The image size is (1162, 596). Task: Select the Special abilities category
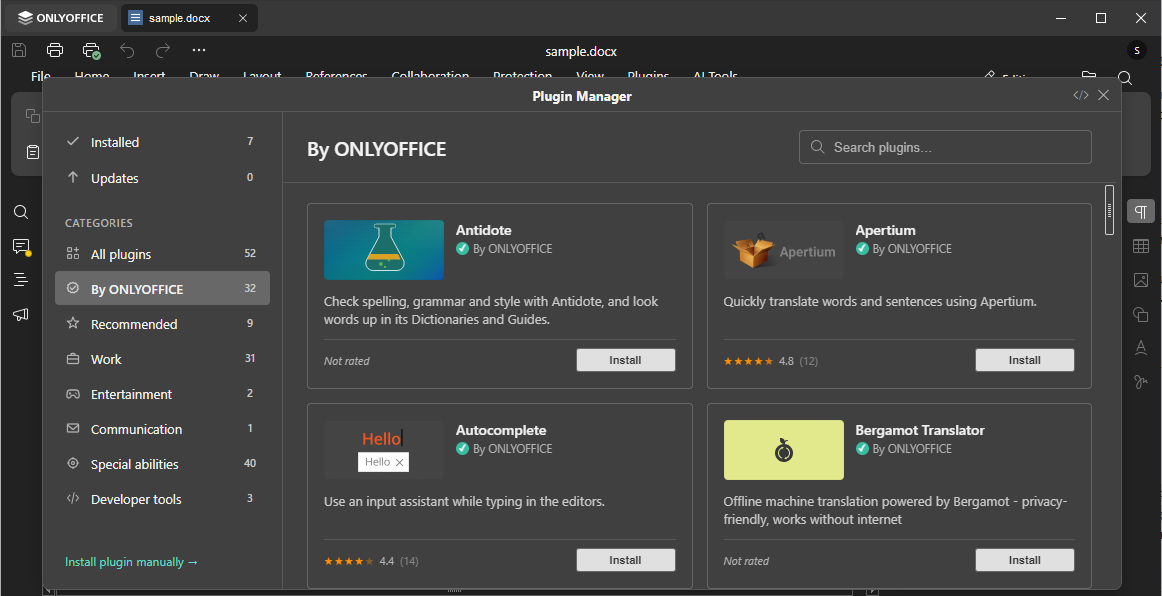[x=162, y=464]
